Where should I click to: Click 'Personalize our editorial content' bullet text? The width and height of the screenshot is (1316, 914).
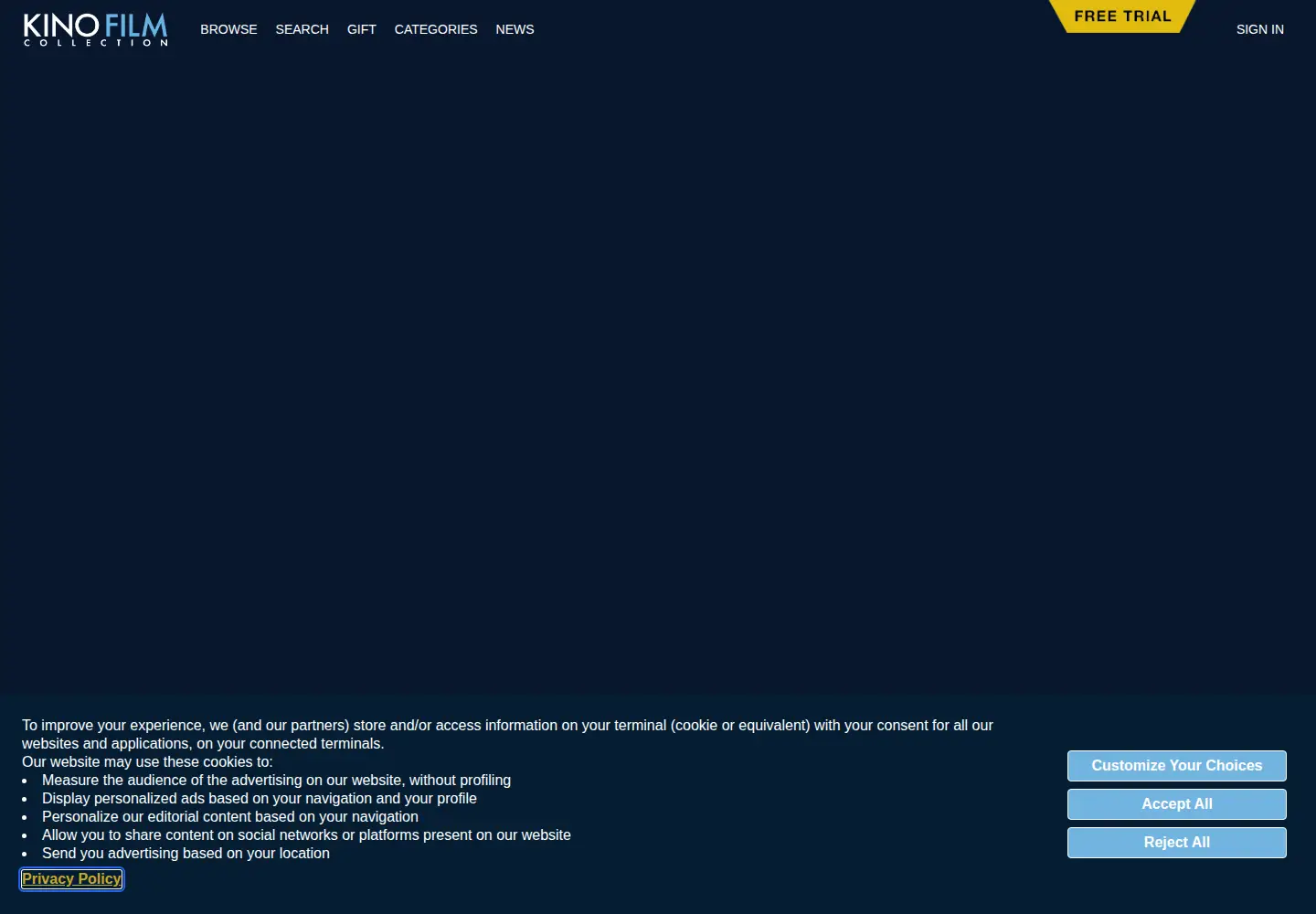tap(230, 817)
